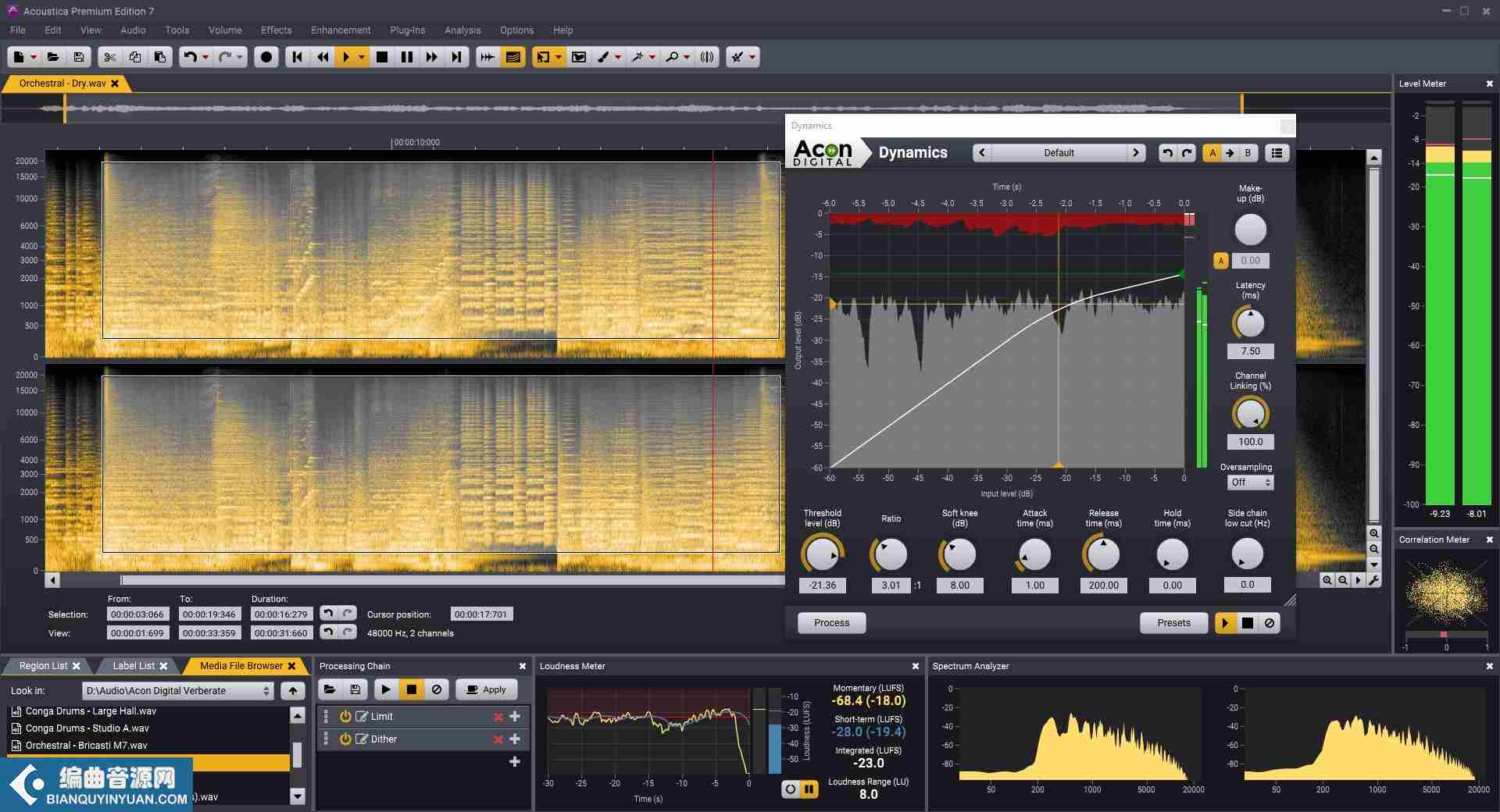Open a file with the folder icon

coord(53,57)
